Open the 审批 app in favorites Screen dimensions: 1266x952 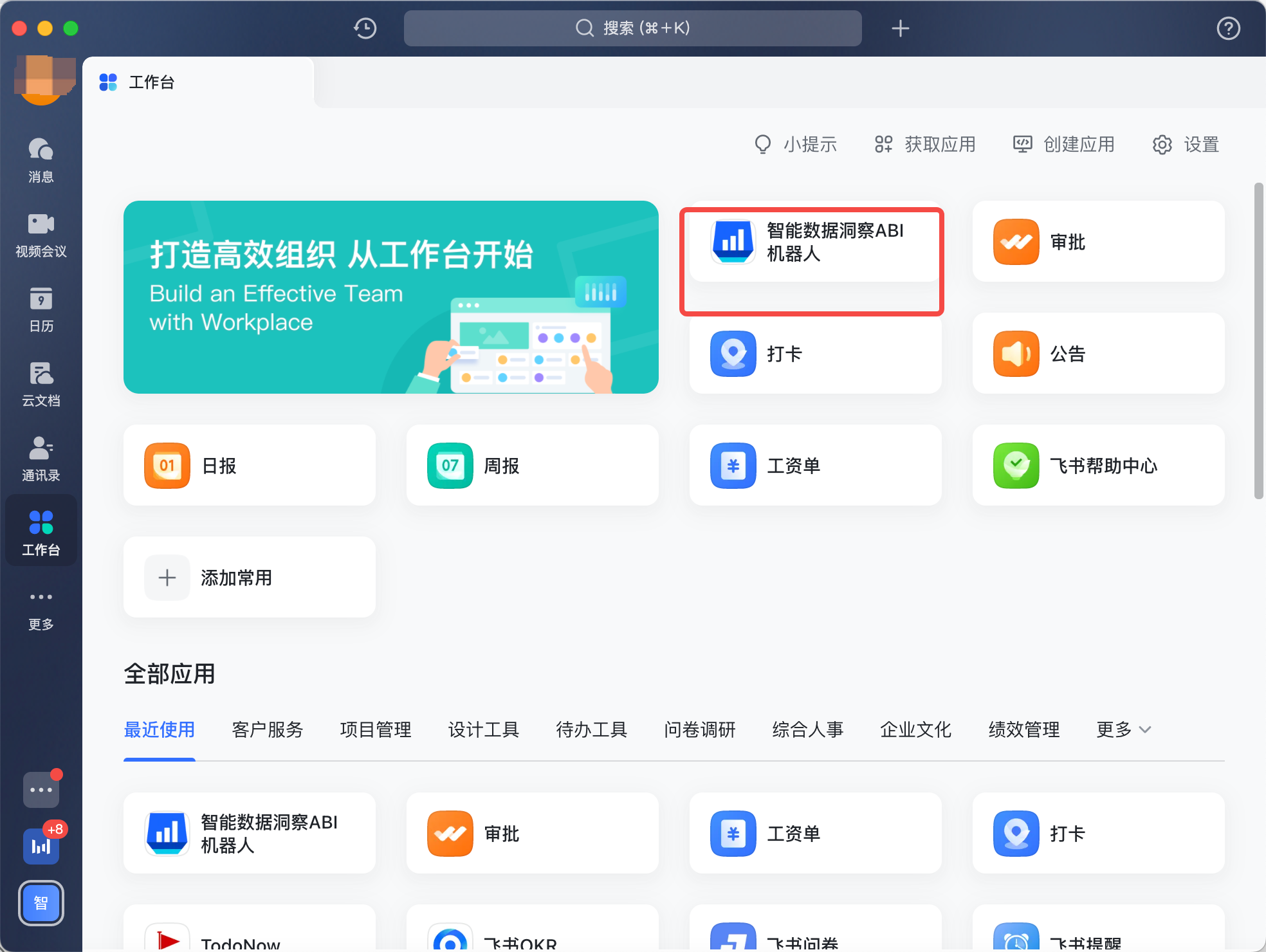pyautogui.click(x=1098, y=241)
